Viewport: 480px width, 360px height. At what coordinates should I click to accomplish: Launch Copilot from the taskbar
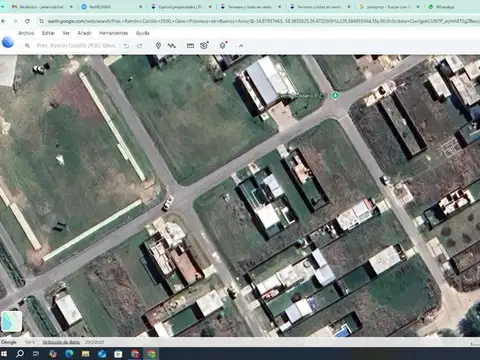click(53, 354)
